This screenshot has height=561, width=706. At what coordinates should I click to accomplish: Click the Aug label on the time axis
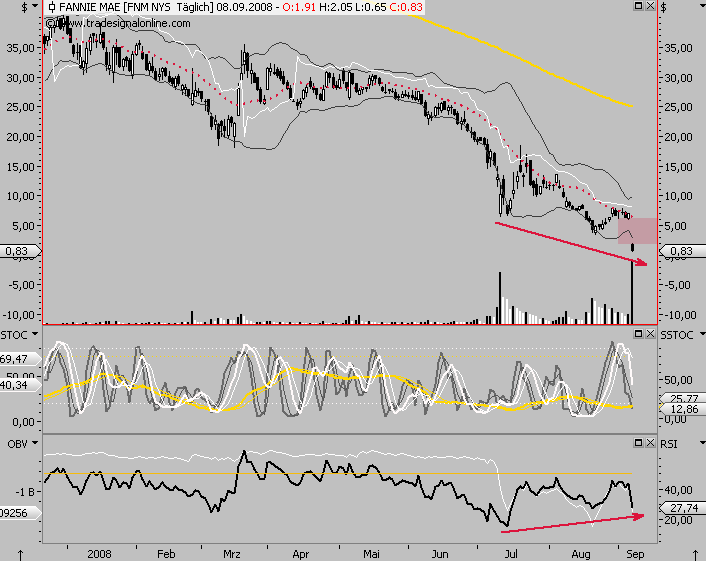click(581, 554)
